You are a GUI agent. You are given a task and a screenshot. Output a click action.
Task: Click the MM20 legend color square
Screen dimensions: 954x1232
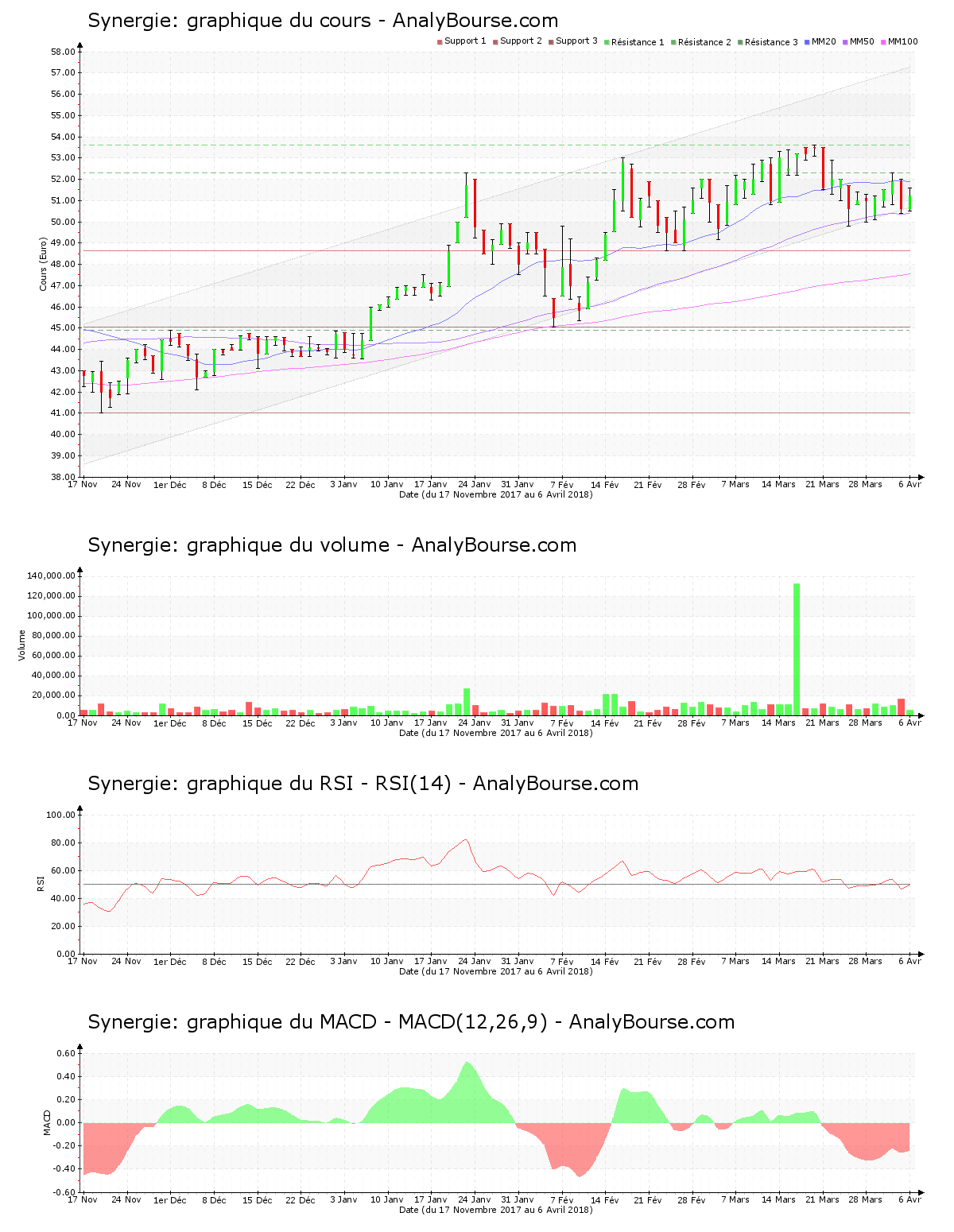[x=807, y=42]
